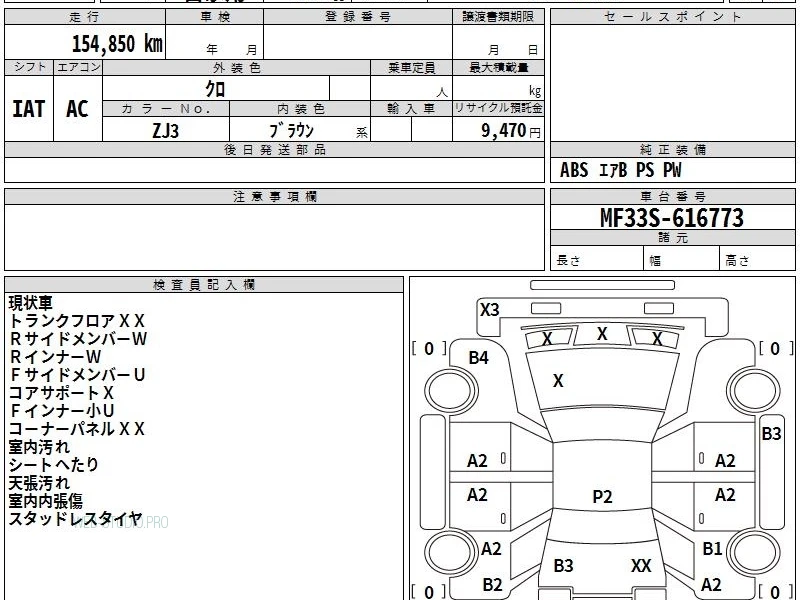Click the 登録番号 header

pos(358,17)
